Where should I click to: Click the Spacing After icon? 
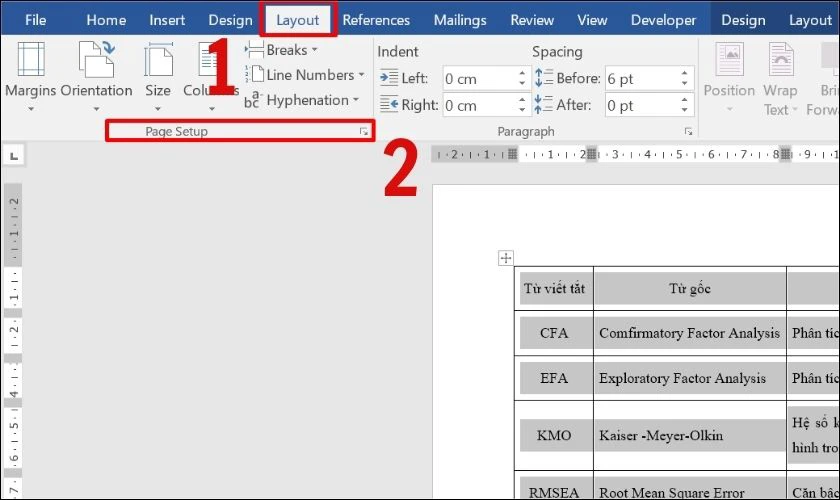pos(544,105)
